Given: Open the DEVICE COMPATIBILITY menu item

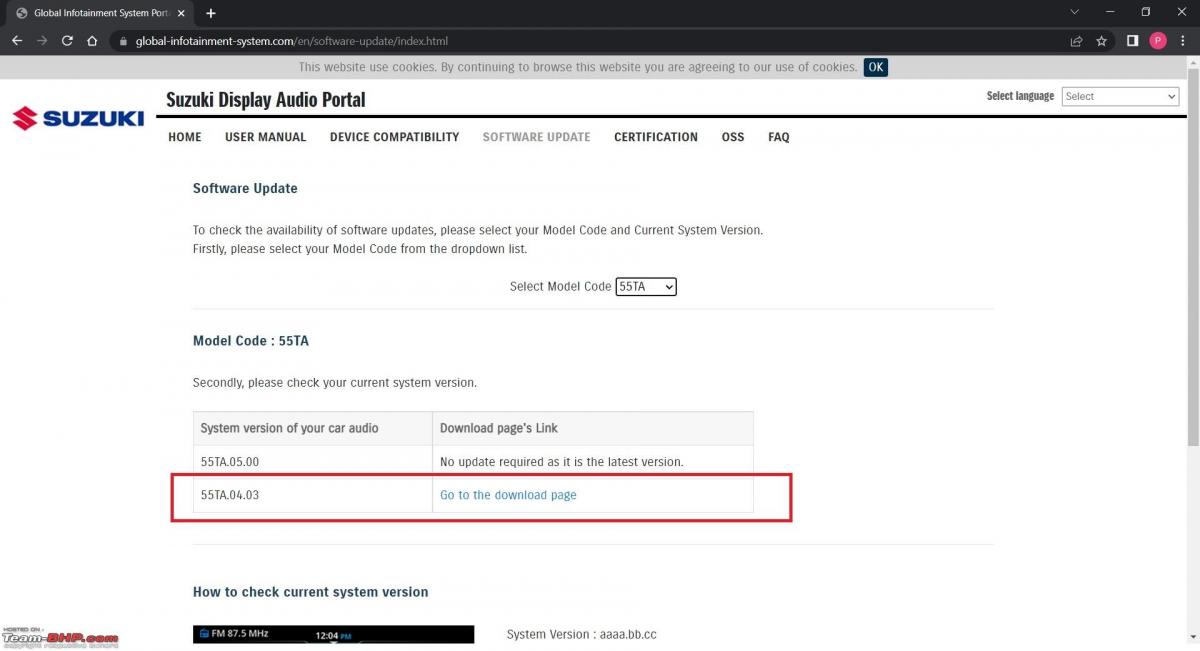Looking at the screenshot, I should tap(395, 137).
